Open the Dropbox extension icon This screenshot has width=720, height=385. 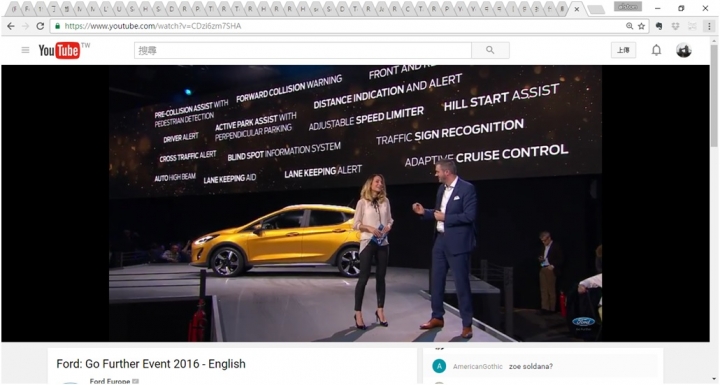(675, 26)
